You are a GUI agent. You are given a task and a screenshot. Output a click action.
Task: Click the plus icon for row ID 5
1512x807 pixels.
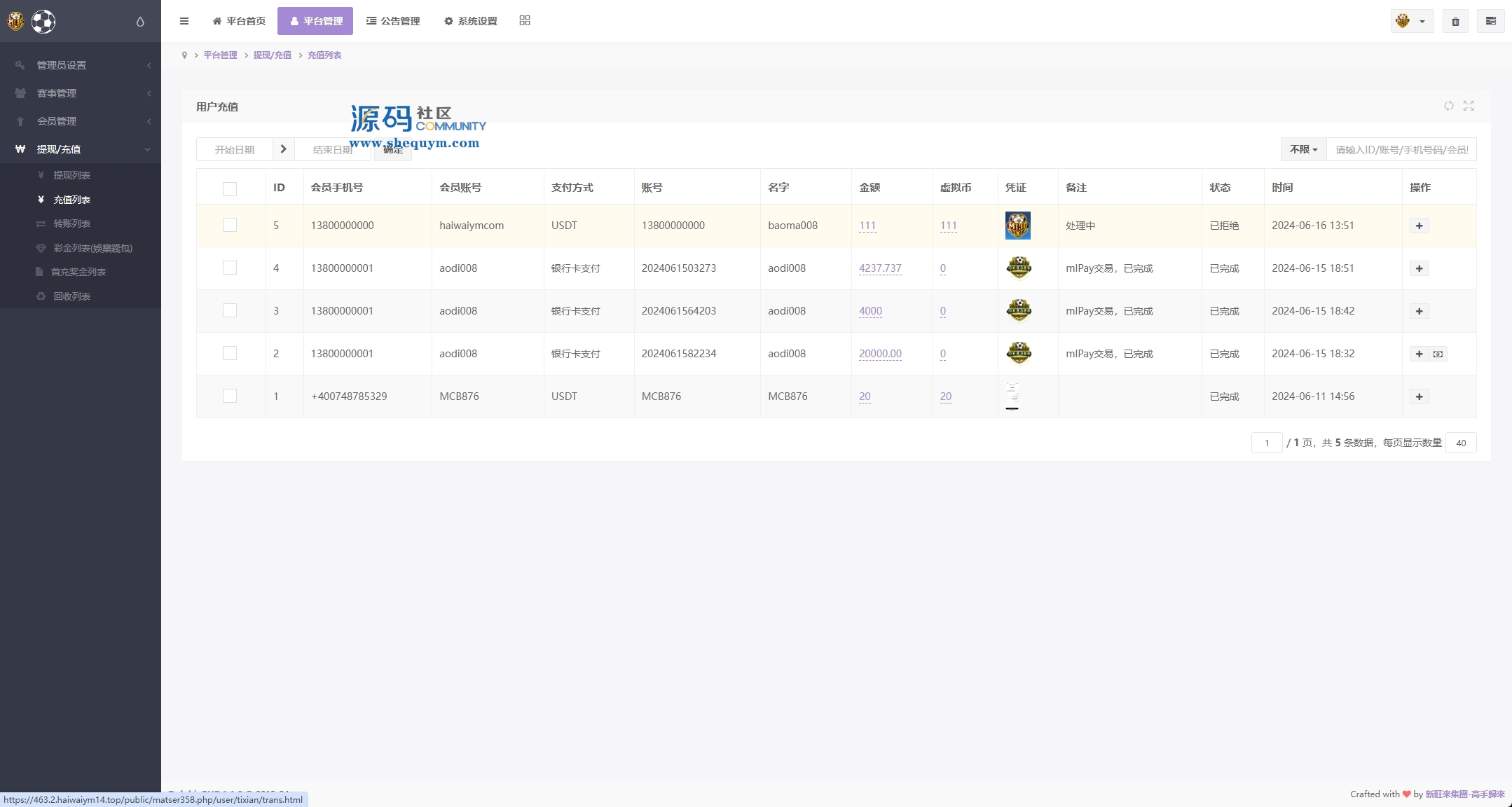tap(1420, 226)
